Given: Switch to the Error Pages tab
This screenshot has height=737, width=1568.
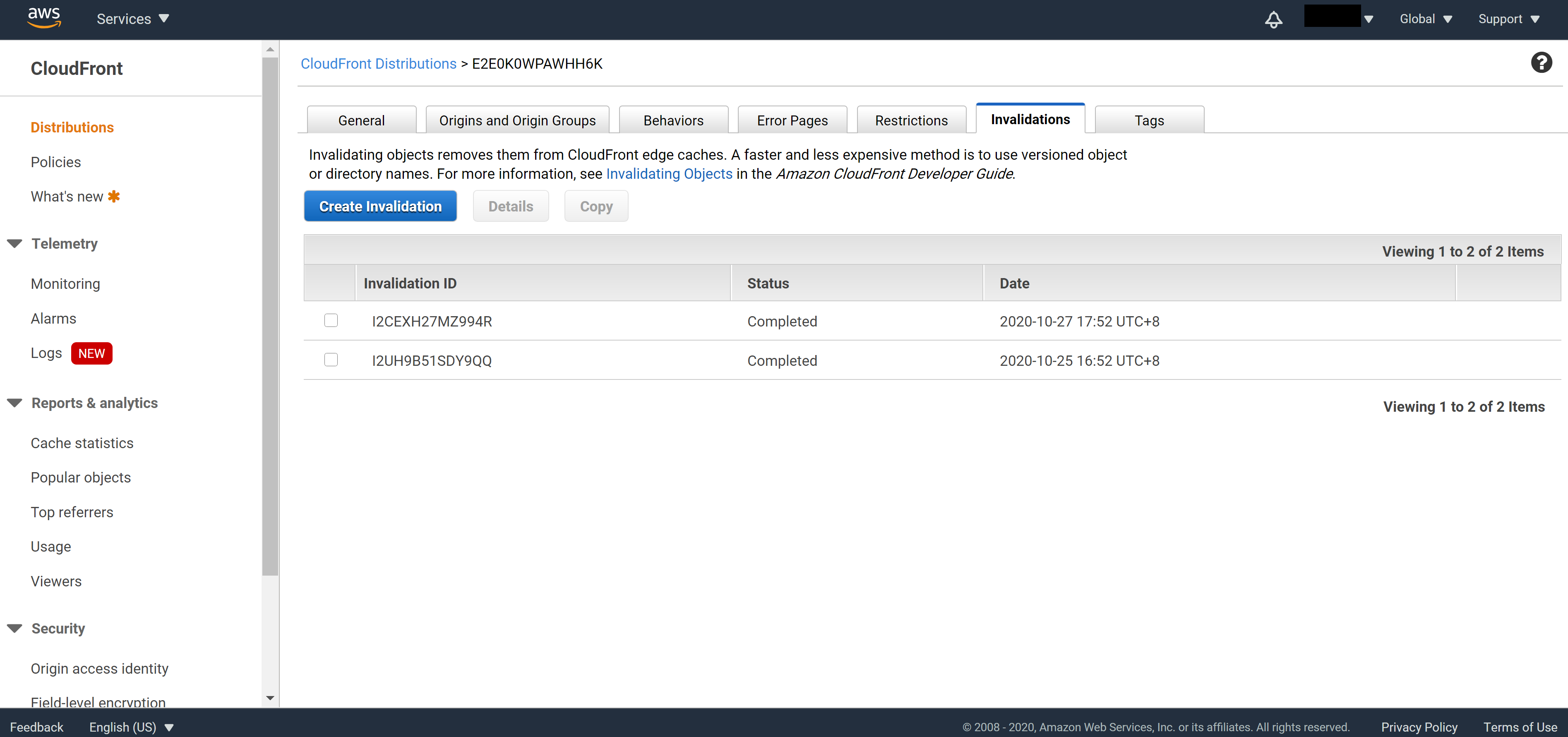Looking at the screenshot, I should tap(792, 120).
